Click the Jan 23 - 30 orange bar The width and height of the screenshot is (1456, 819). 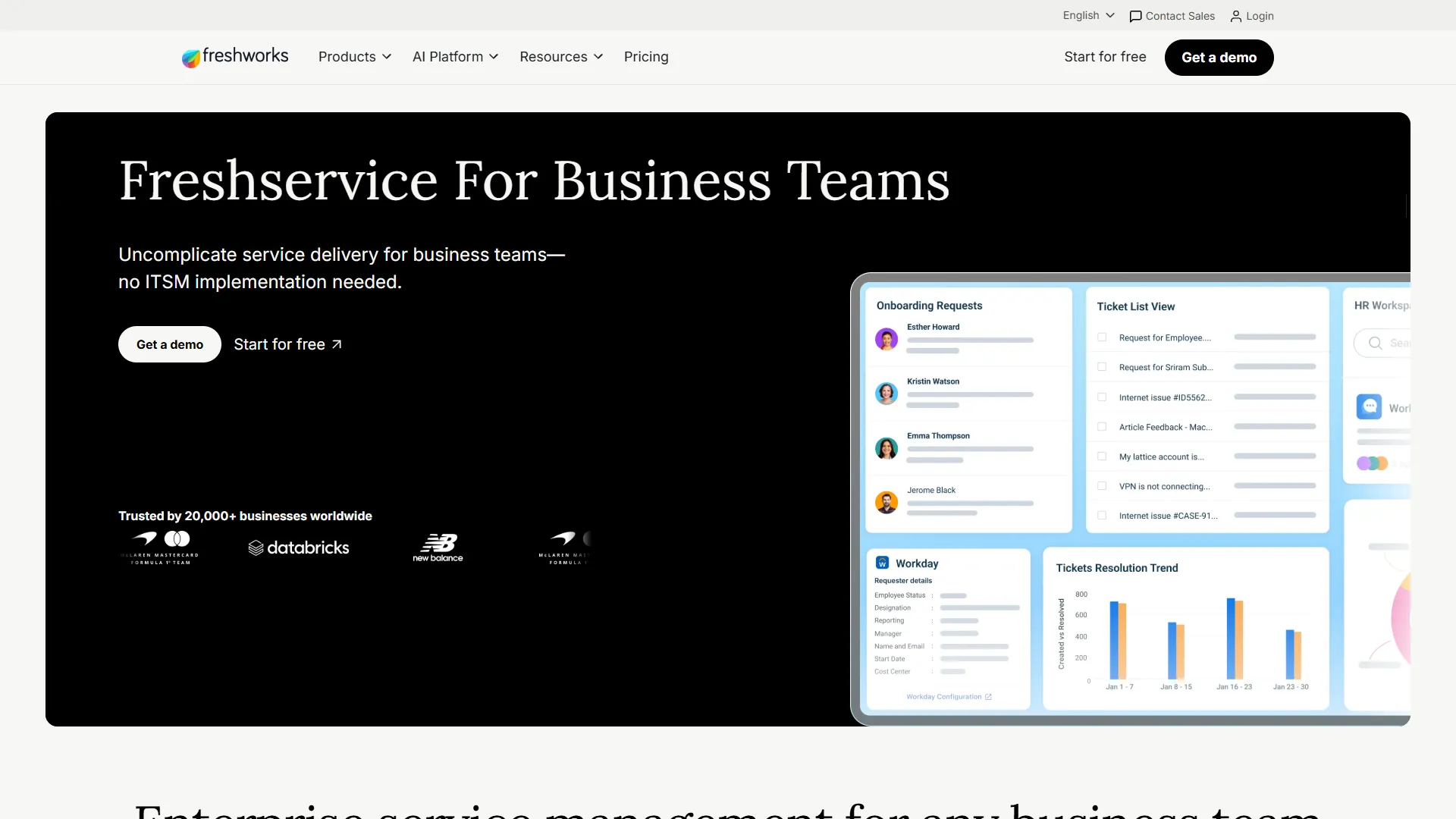pos(1298,655)
